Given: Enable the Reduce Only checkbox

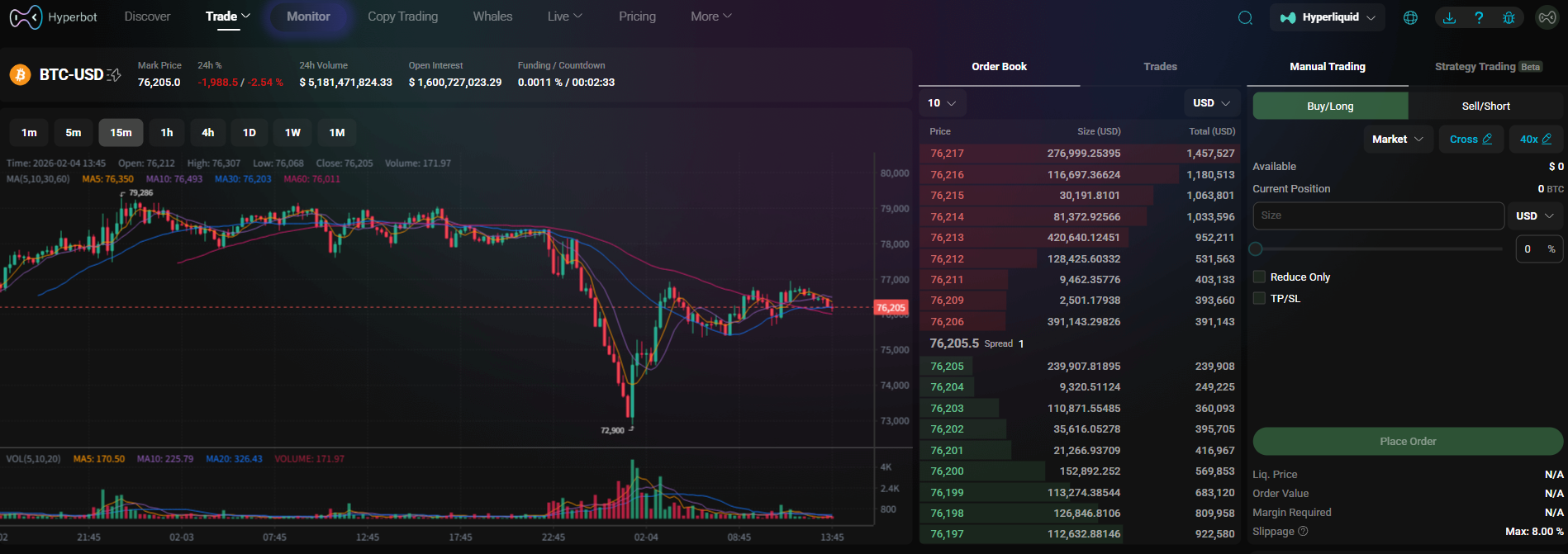Looking at the screenshot, I should (1259, 277).
